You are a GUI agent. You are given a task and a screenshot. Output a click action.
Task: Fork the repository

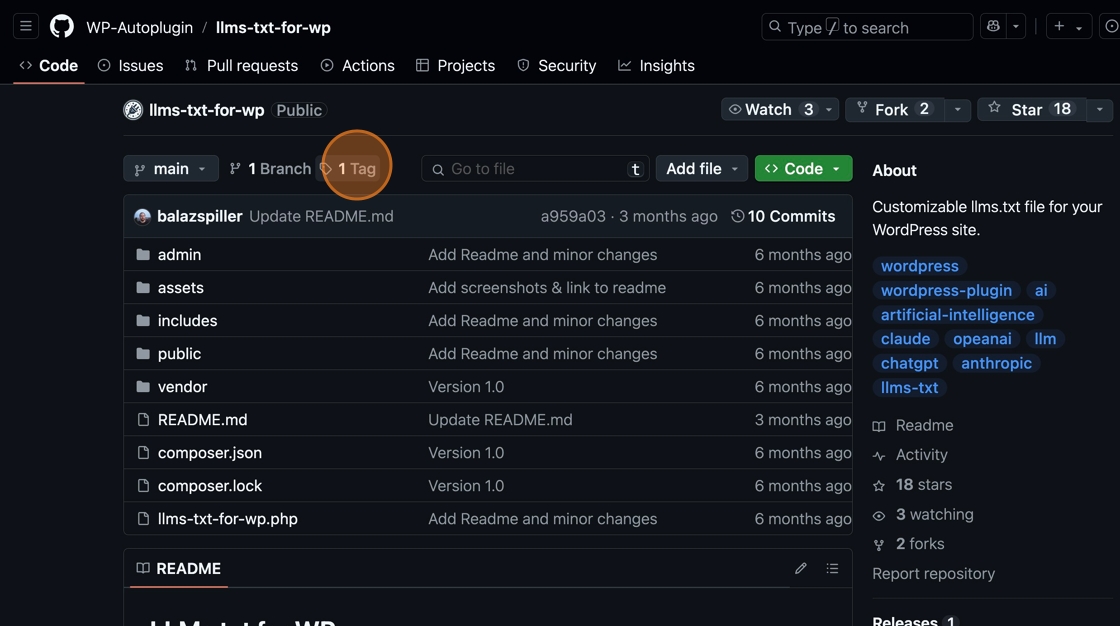click(895, 109)
